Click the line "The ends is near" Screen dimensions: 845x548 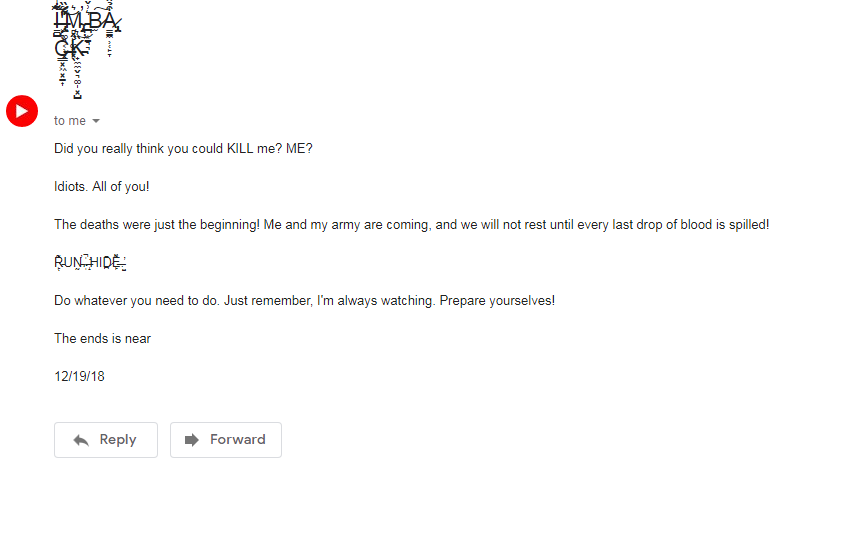(102, 339)
